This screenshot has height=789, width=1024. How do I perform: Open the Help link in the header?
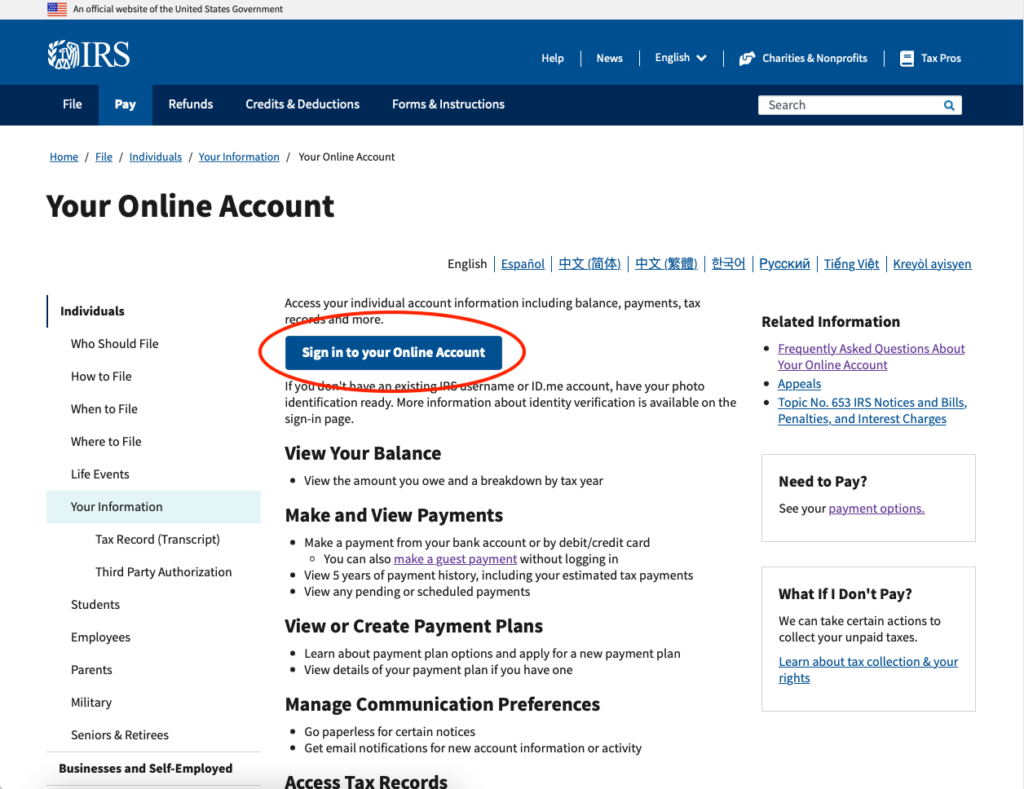(552, 58)
